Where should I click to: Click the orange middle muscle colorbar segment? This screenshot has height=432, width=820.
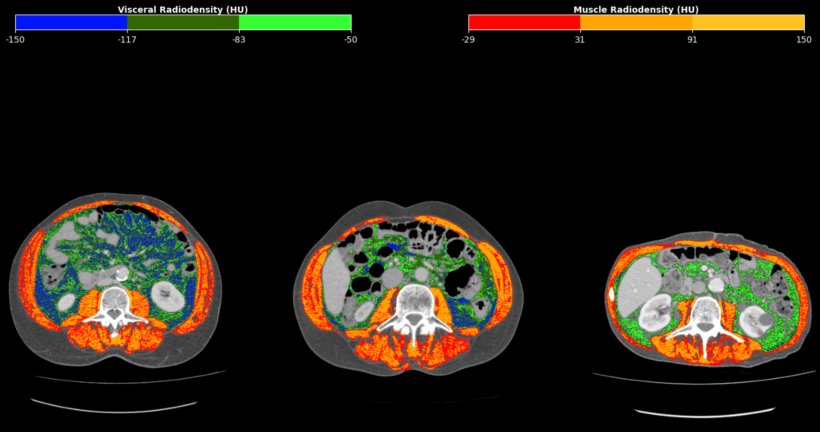point(636,22)
